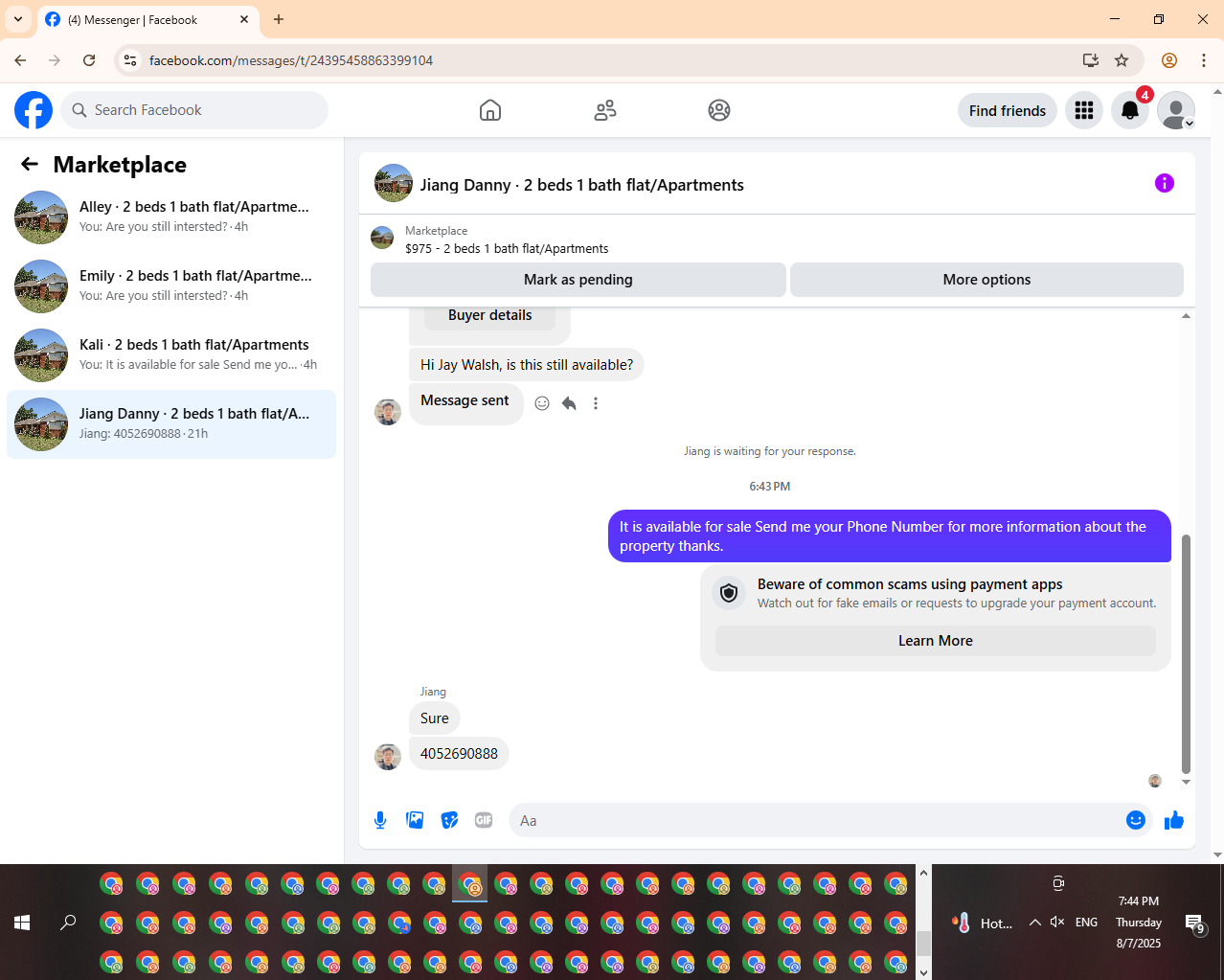Open the Groups icon in top navigation
The image size is (1224, 980).
[719, 110]
